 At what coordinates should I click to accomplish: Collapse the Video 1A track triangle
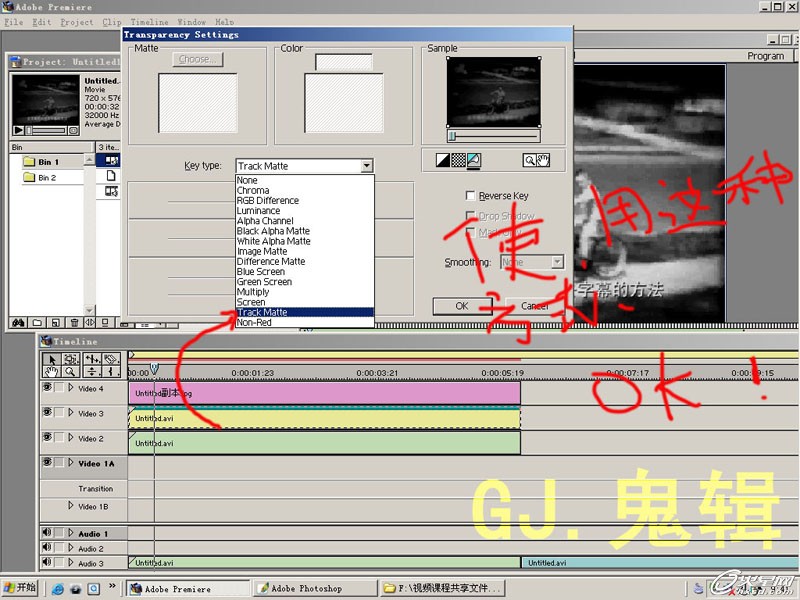pyautogui.click(x=70, y=463)
